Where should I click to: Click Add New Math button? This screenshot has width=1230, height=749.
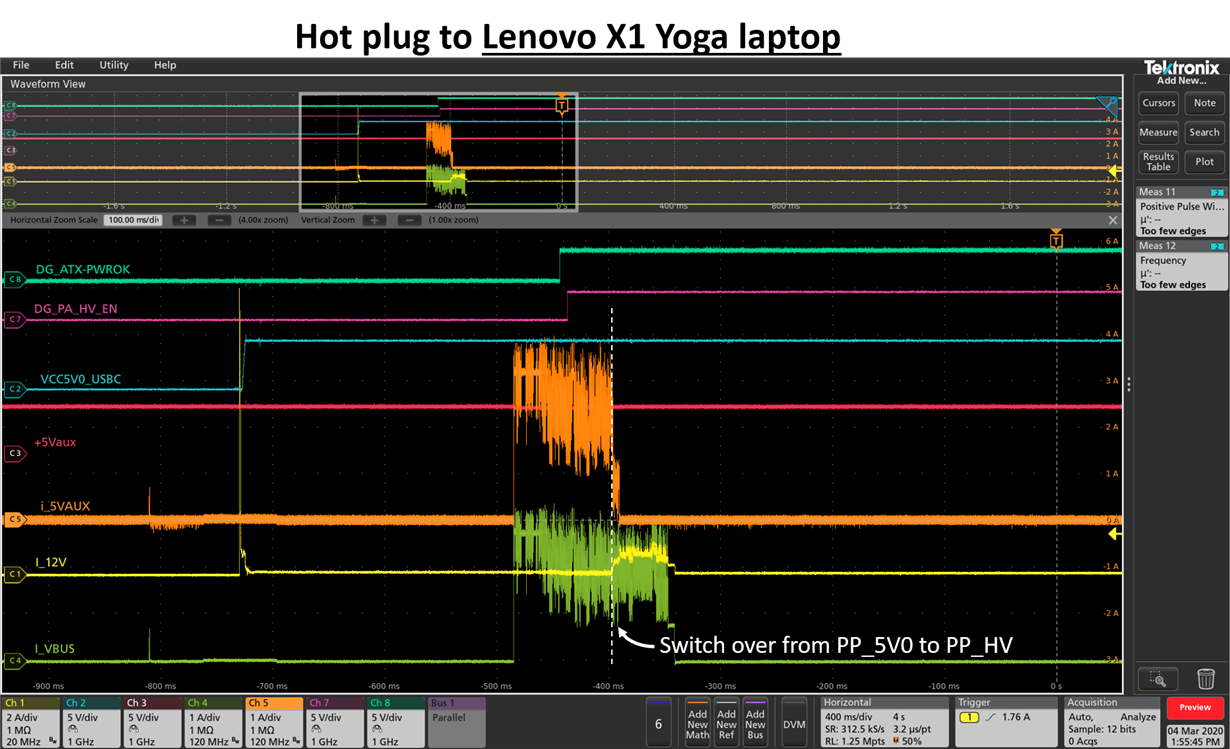pyautogui.click(x=697, y=722)
